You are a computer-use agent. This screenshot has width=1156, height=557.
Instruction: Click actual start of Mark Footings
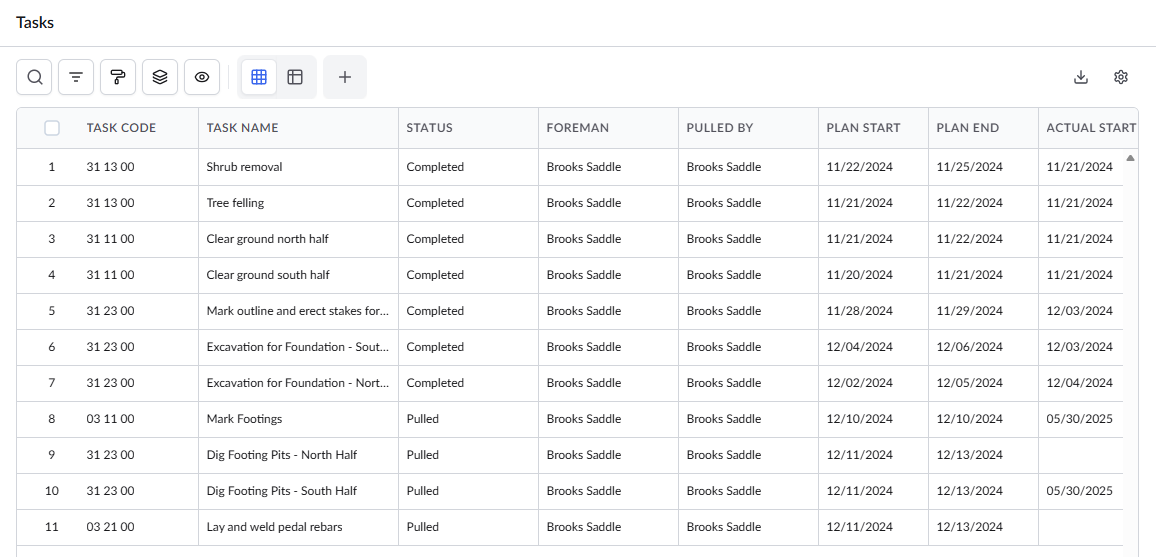[x=1079, y=419]
